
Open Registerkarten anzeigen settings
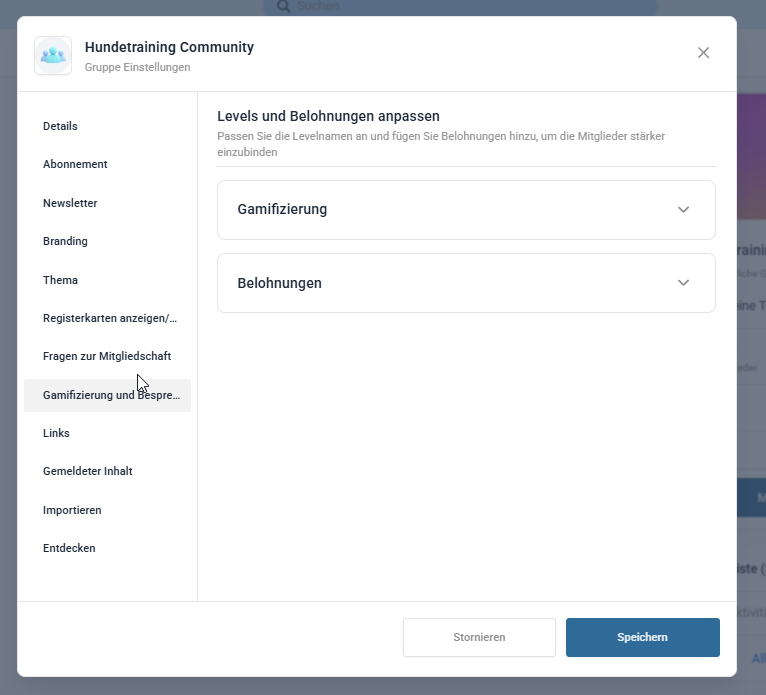[x=109, y=318]
